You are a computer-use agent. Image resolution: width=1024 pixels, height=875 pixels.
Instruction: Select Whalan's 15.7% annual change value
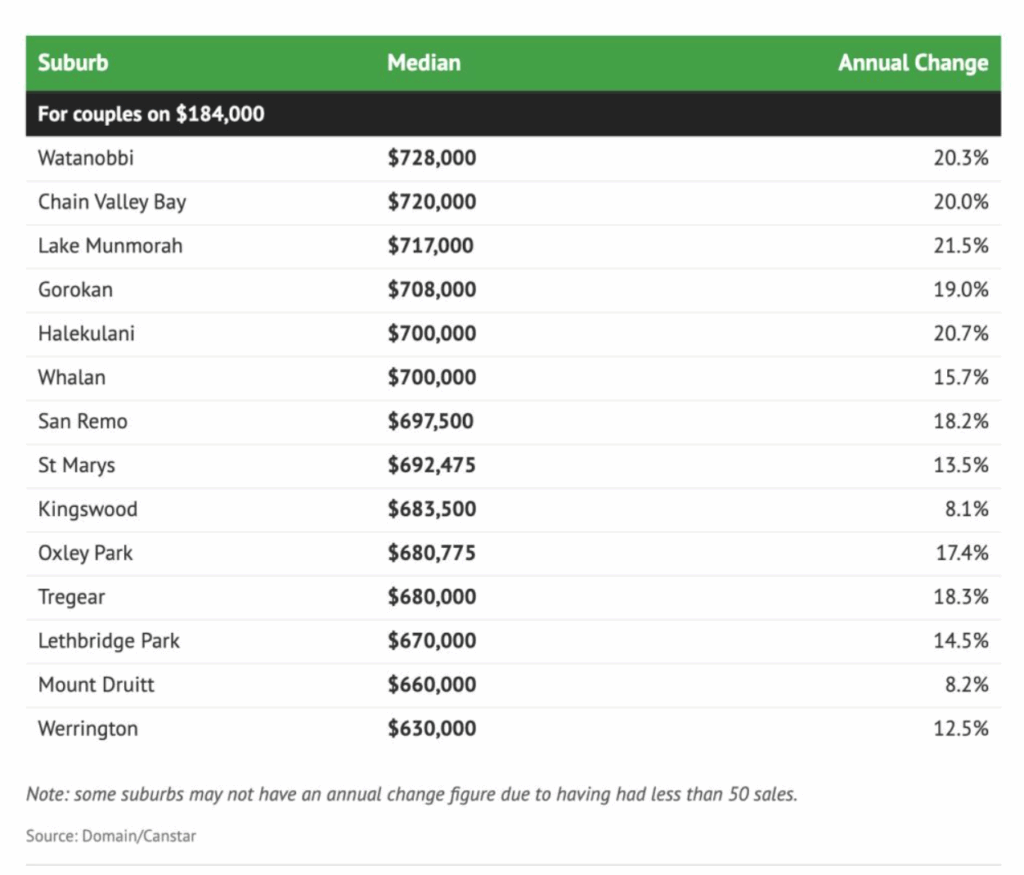960,378
